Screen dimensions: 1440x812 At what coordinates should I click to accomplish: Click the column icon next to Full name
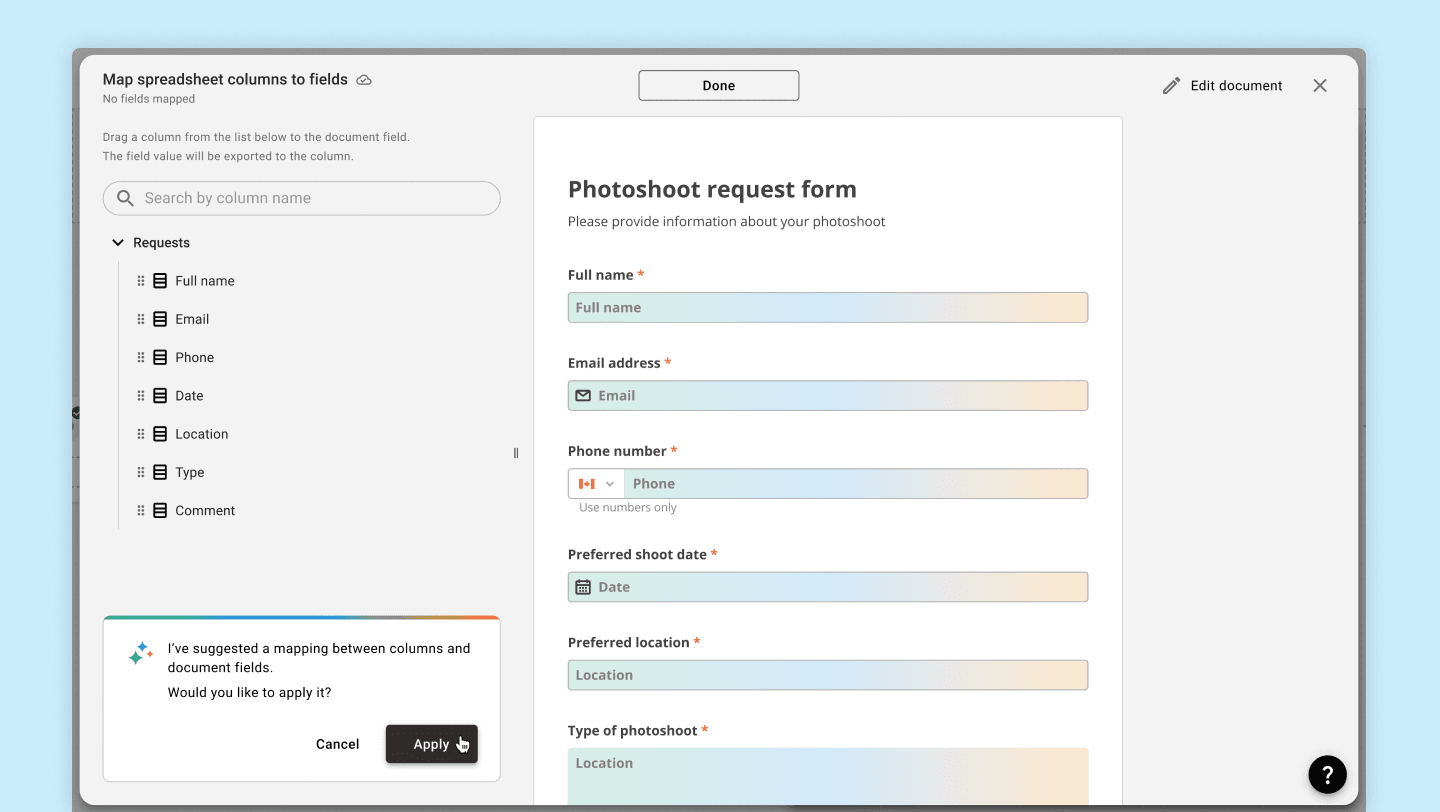[x=160, y=281]
